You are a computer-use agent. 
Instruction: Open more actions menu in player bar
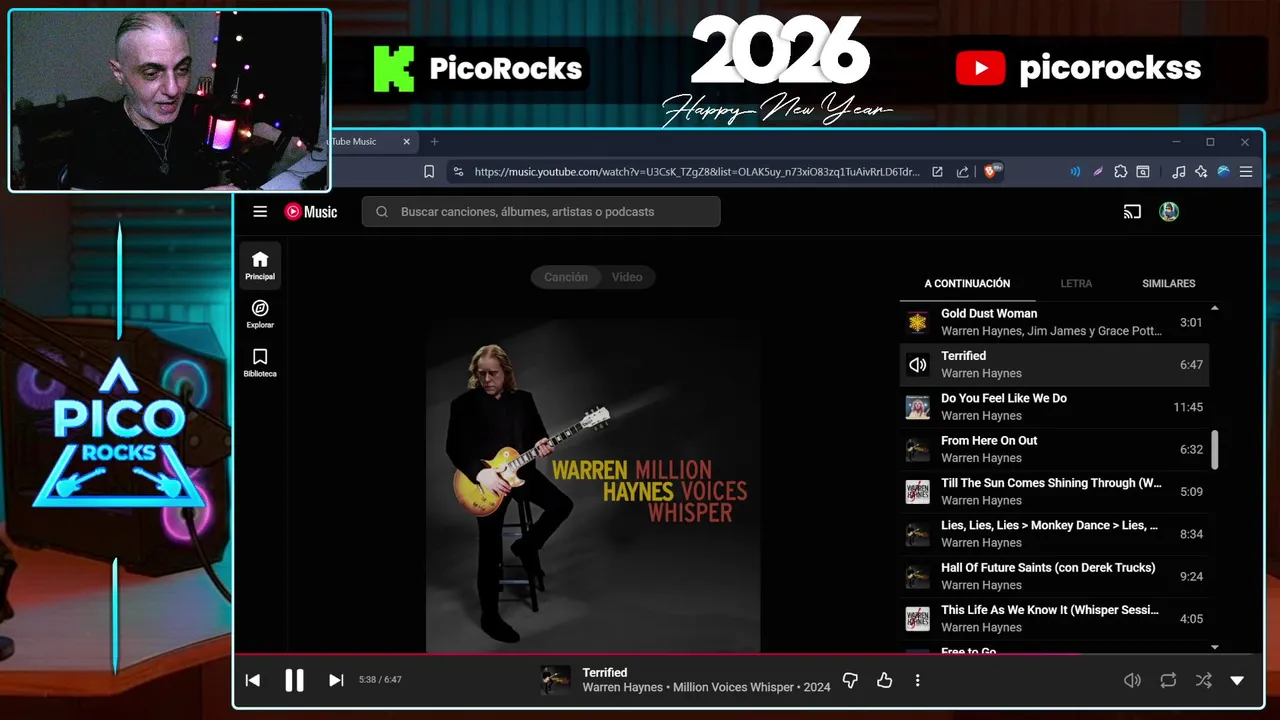pyautogui.click(x=917, y=680)
